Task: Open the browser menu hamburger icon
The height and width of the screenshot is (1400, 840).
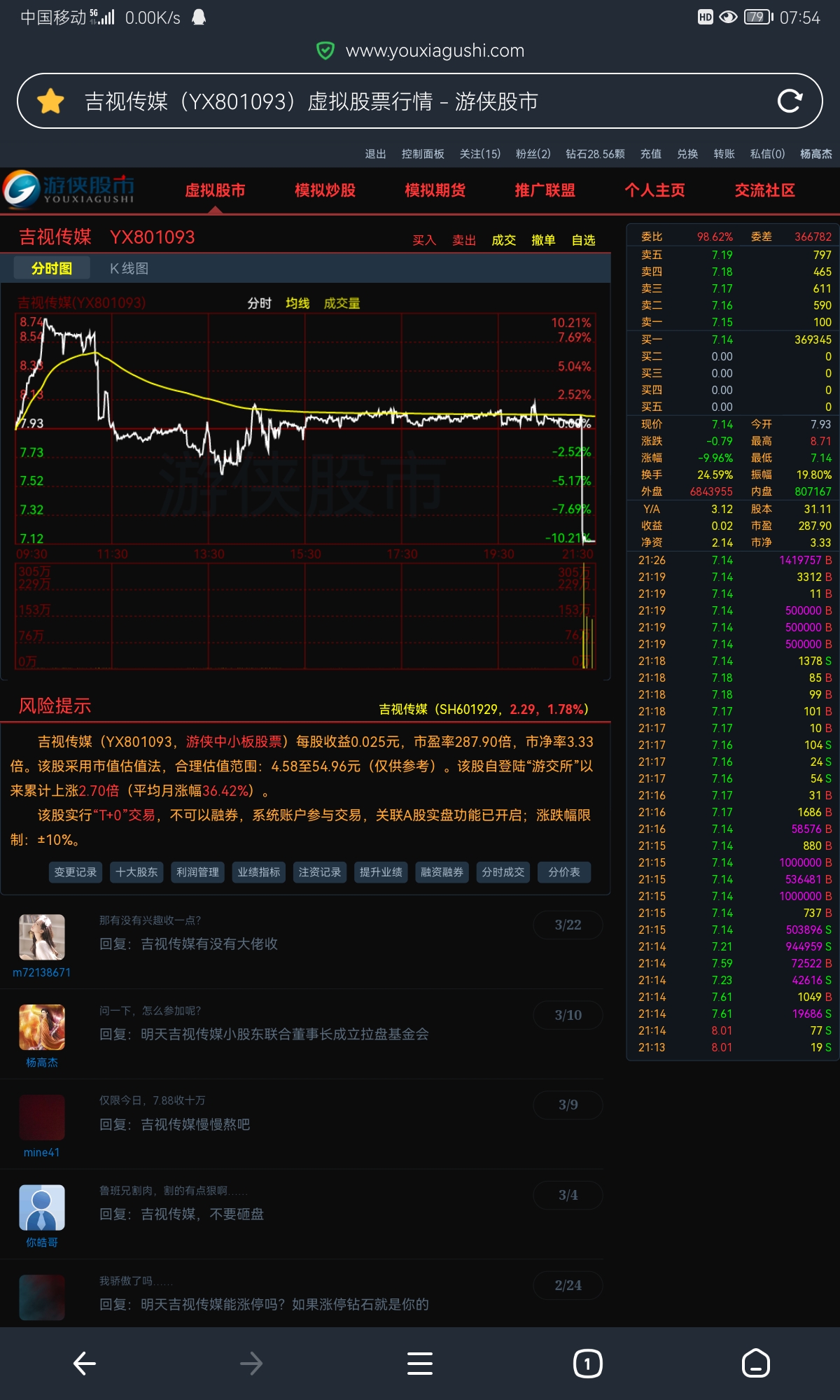Action: pos(420,1364)
